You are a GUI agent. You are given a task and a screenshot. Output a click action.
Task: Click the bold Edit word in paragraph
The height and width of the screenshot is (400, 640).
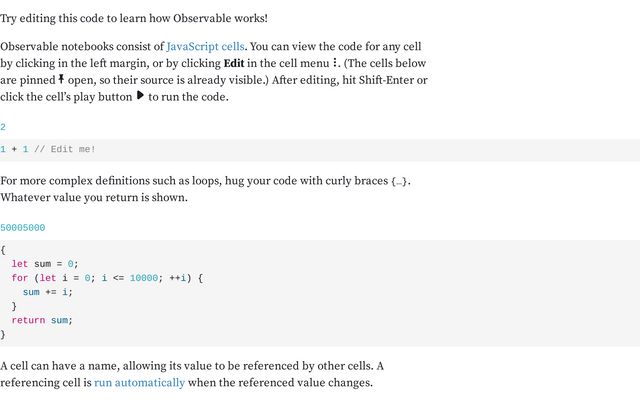pos(234,63)
